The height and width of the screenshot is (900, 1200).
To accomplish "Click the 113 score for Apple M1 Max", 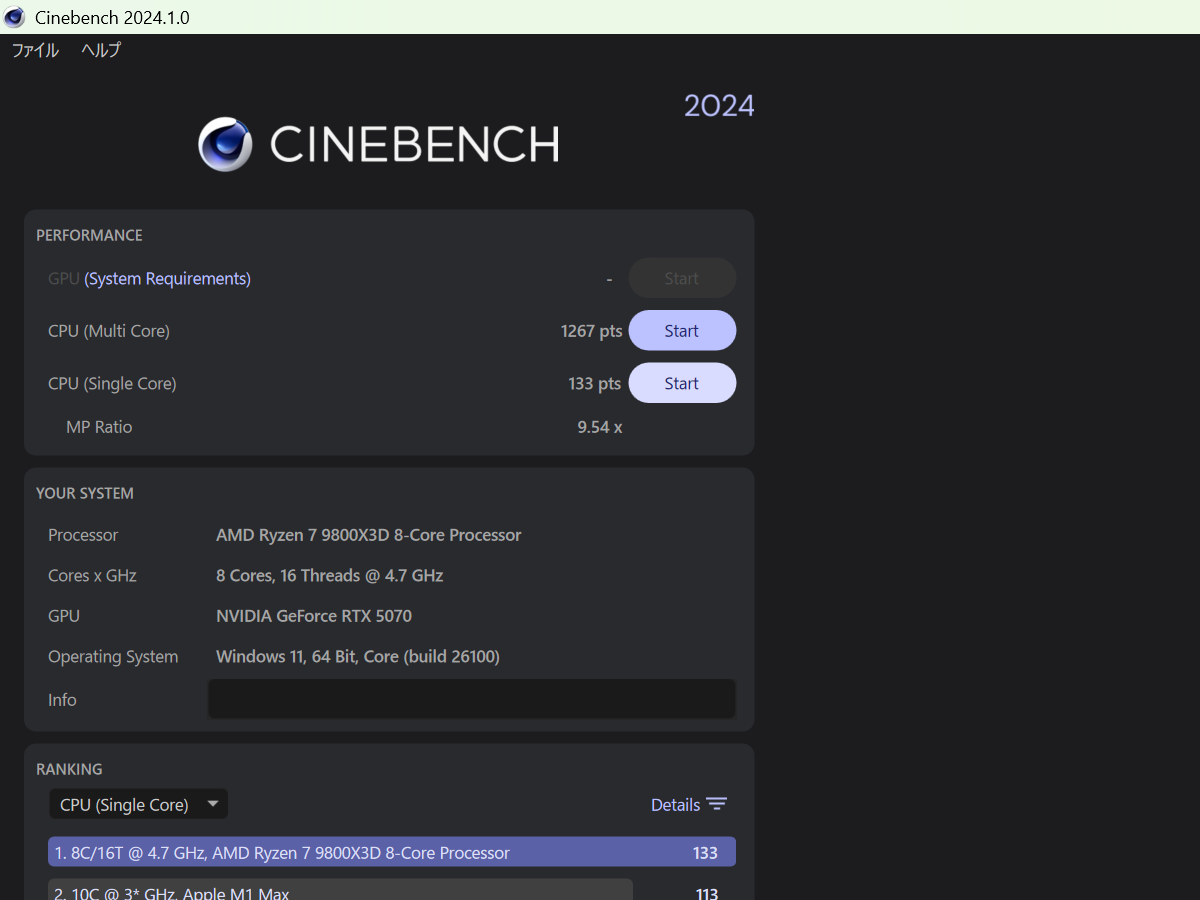I will [707, 893].
